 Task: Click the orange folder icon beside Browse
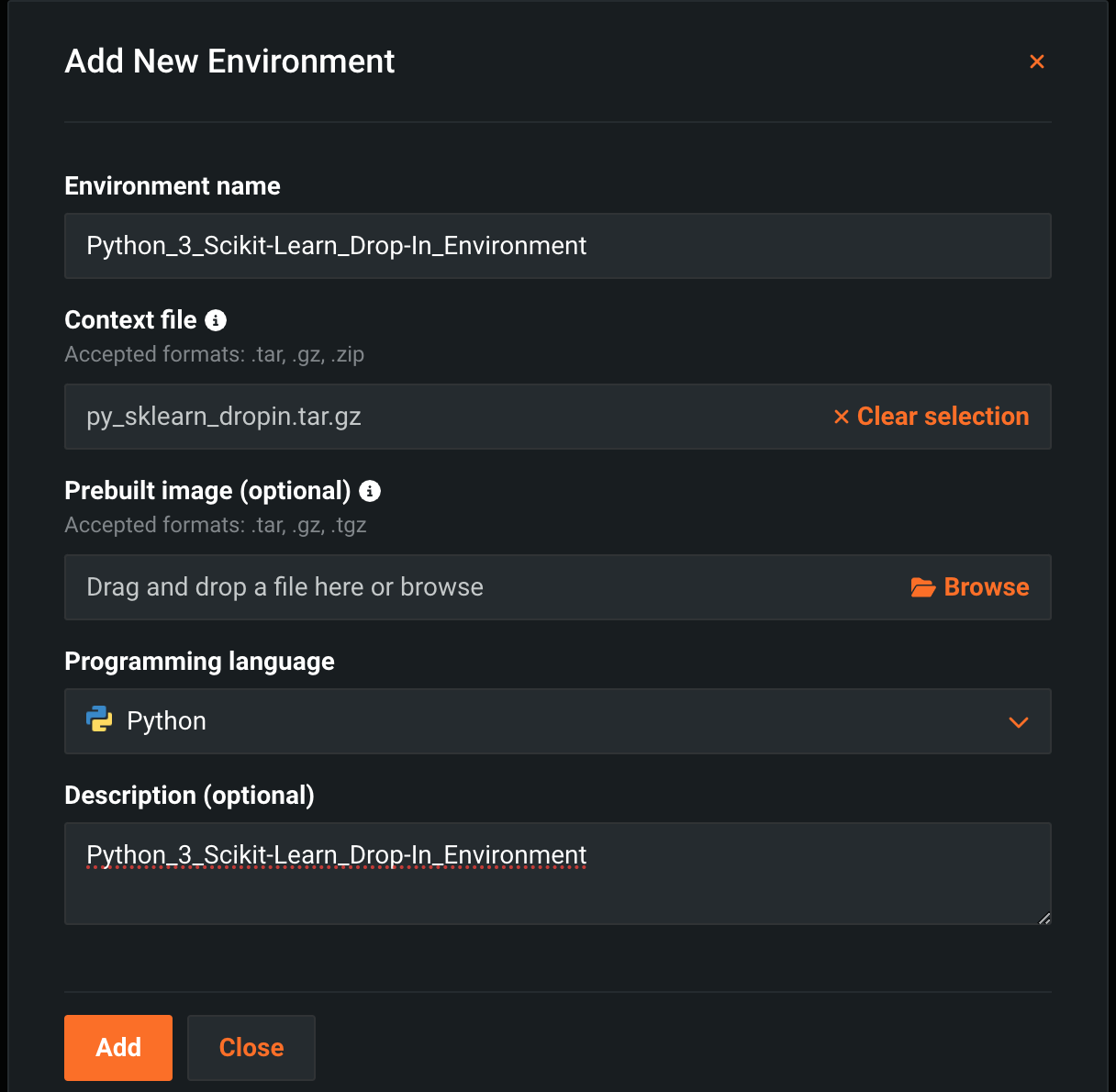coord(922,587)
